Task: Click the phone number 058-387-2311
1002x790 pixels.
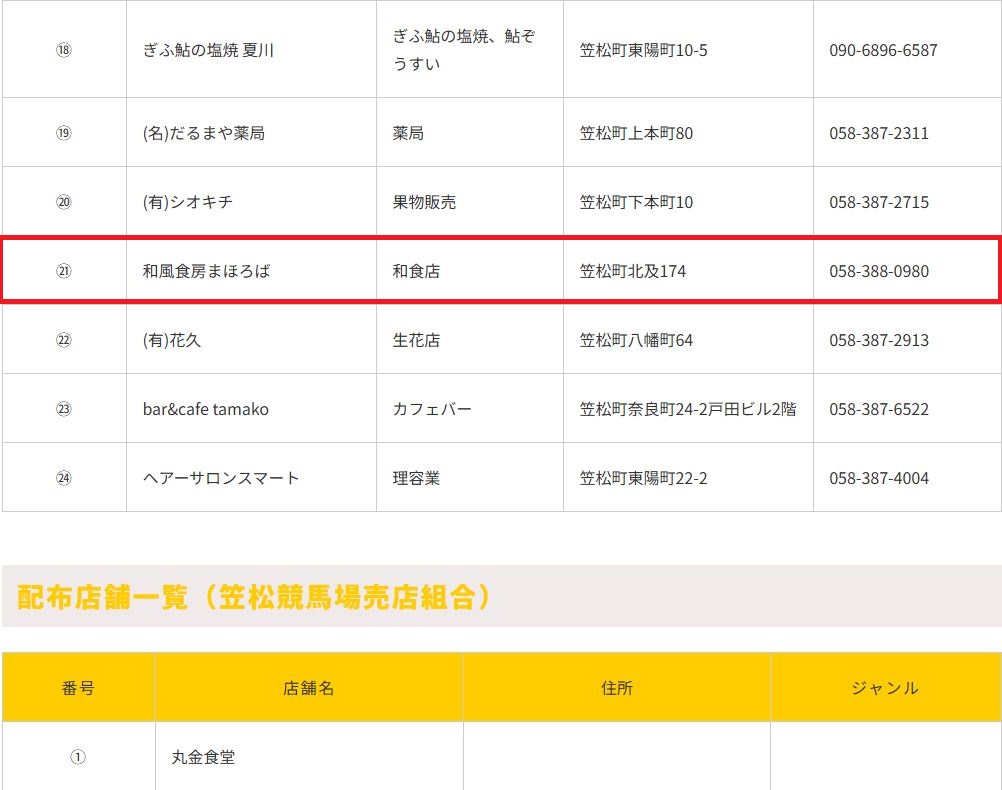Action: pyautogui.click(x=878, y=133)
